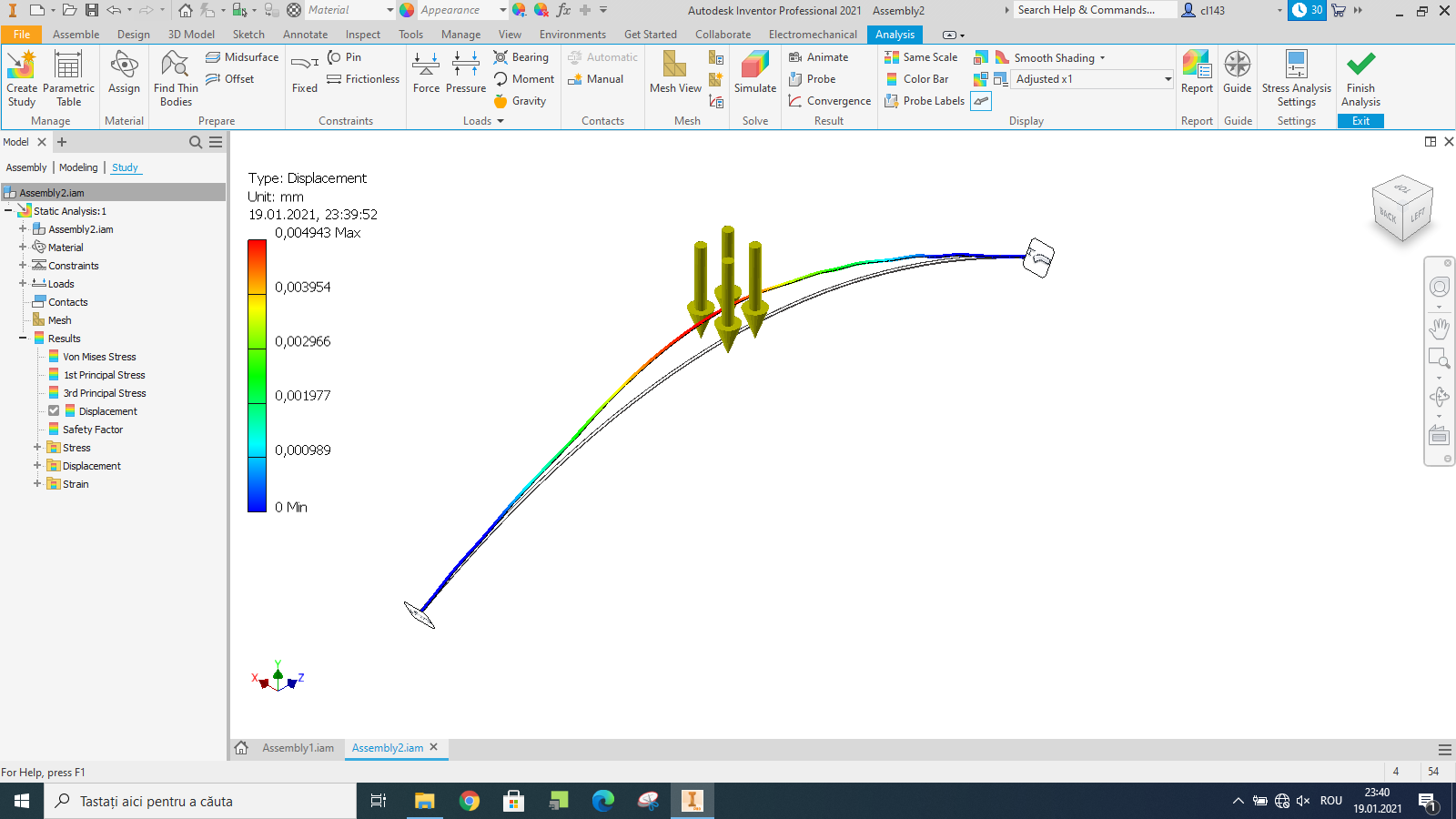Choose the Frictionless constraint

[363, 79]
